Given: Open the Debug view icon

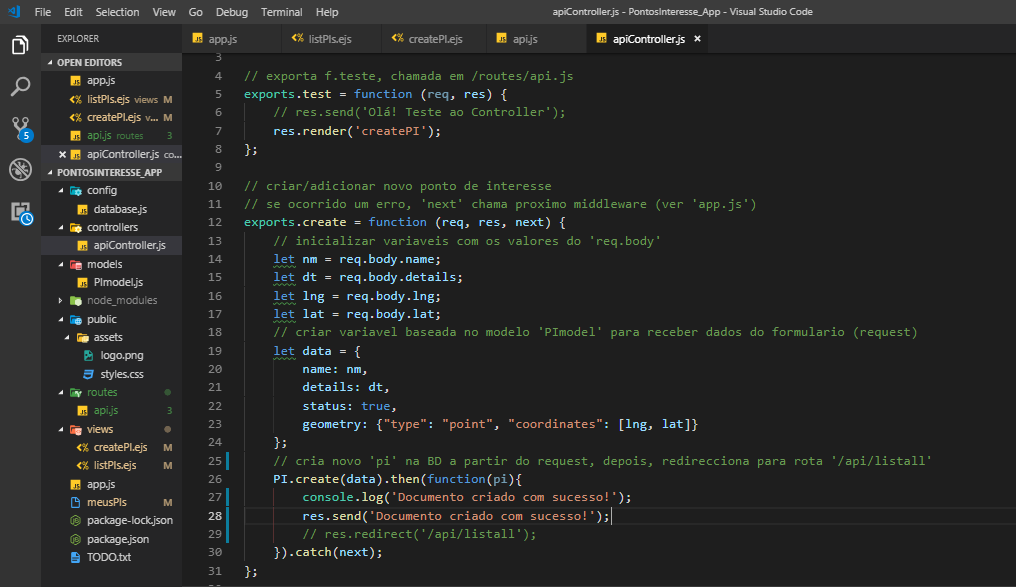Looking at the screenshot, I should (20, 170).
